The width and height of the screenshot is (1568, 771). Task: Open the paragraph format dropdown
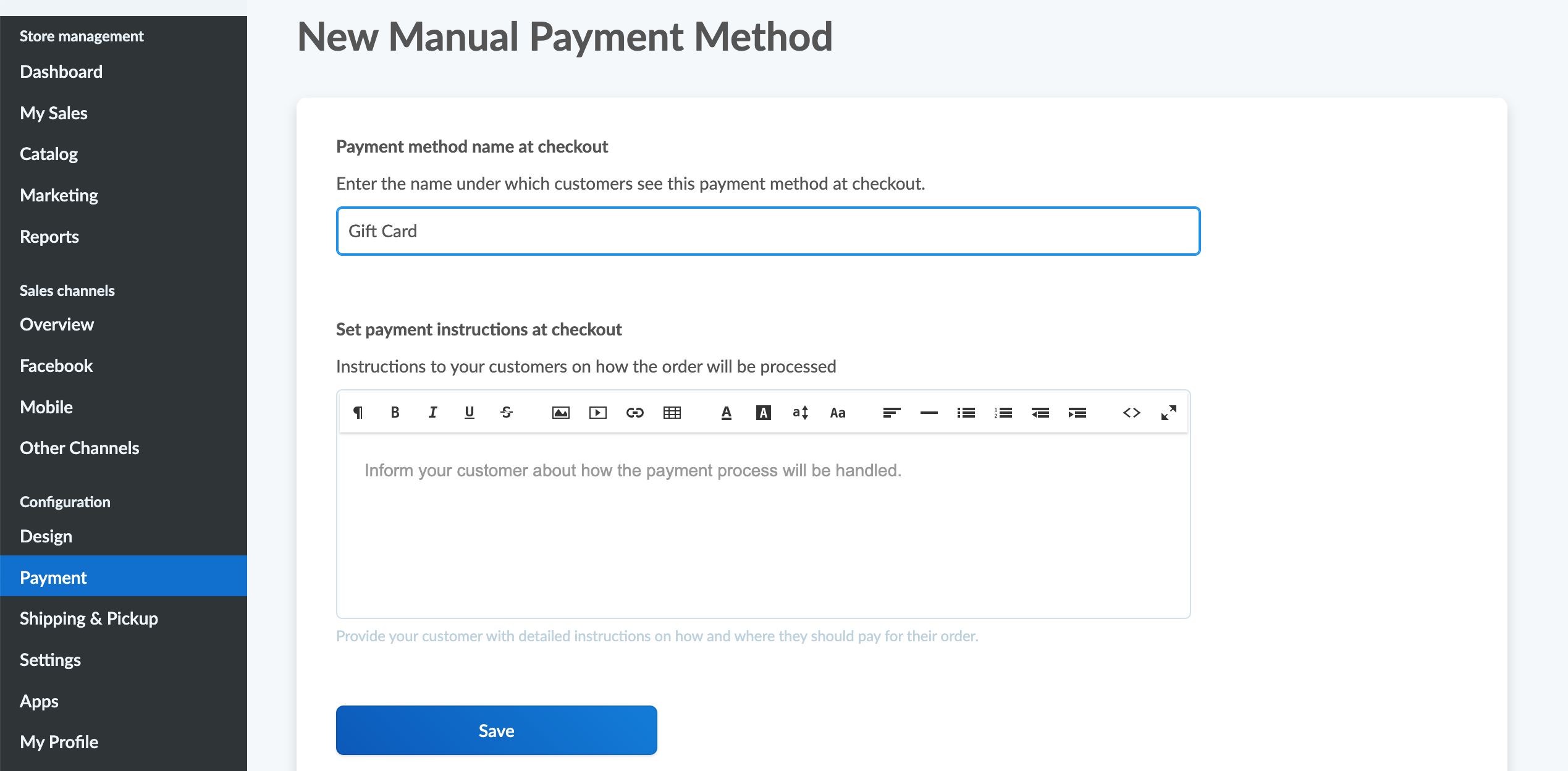358,413
